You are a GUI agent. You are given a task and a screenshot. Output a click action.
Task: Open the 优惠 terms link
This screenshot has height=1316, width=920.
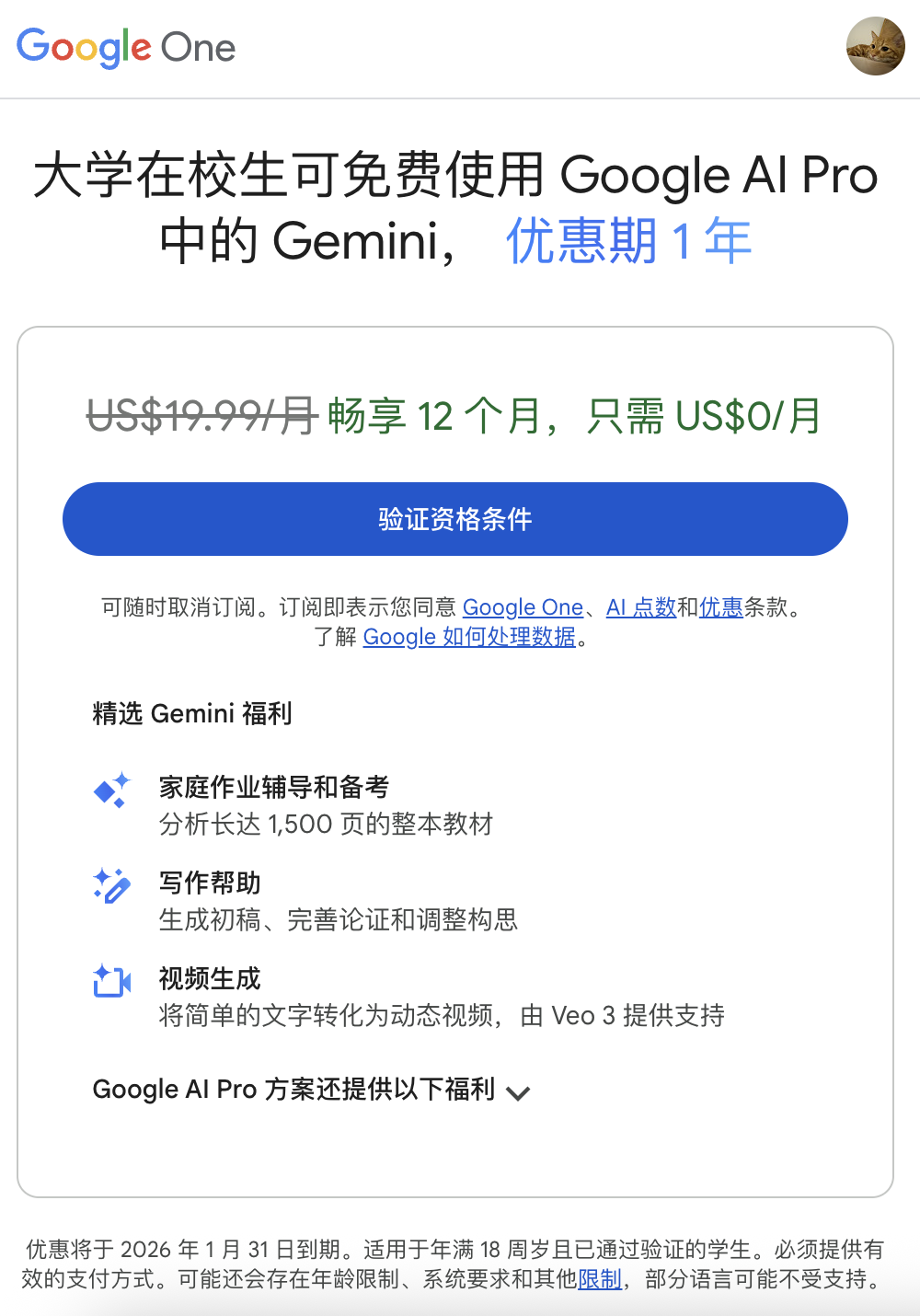(x=721, y=607)
